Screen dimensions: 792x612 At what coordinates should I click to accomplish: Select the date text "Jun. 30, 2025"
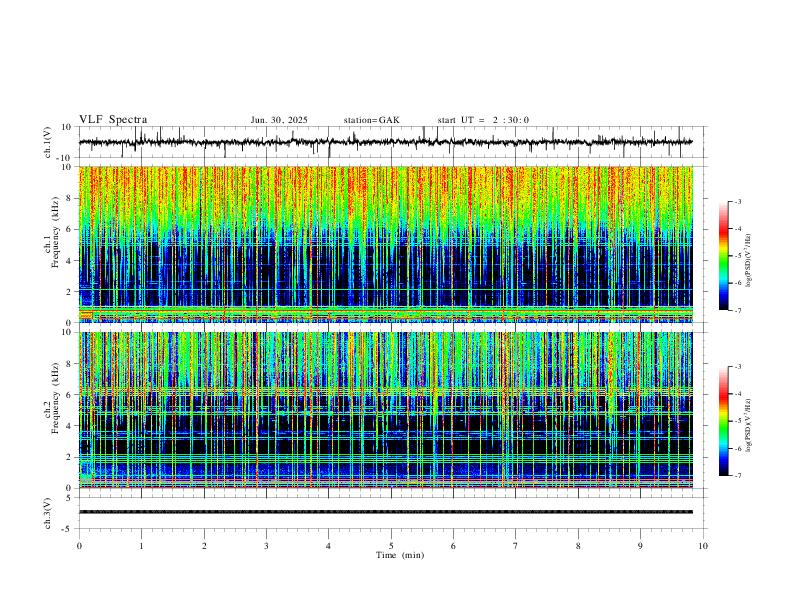click(x=279, y=120)
